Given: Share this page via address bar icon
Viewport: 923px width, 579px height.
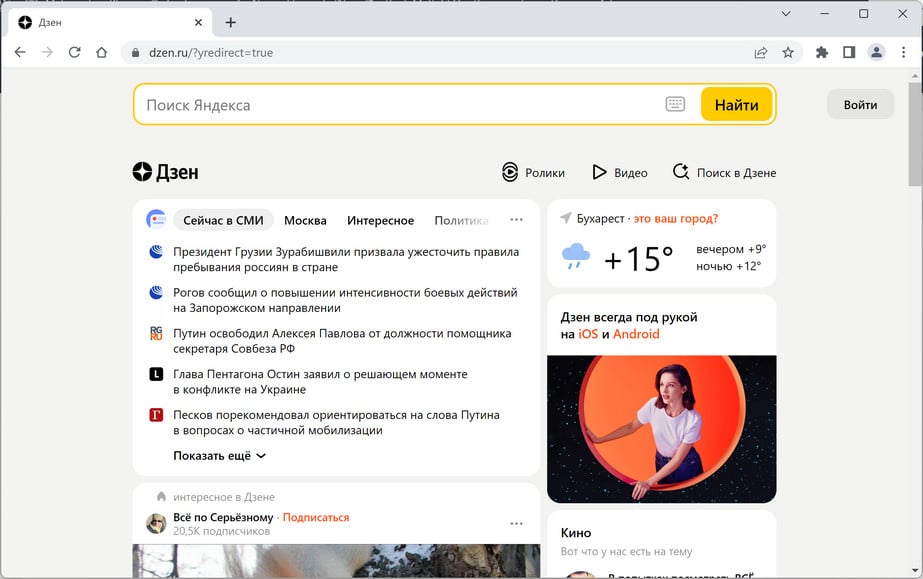Looking at the screenshot, I should point(761,53).
